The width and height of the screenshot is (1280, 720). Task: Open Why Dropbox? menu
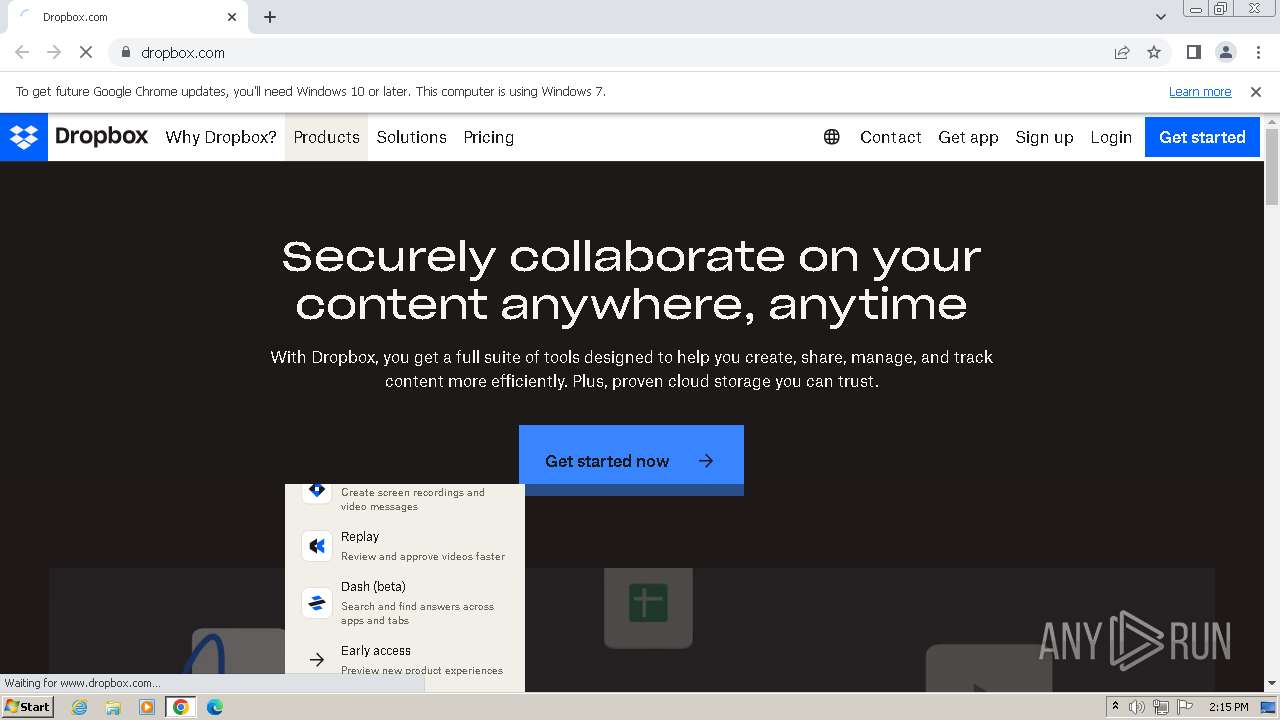click(221, 137)
